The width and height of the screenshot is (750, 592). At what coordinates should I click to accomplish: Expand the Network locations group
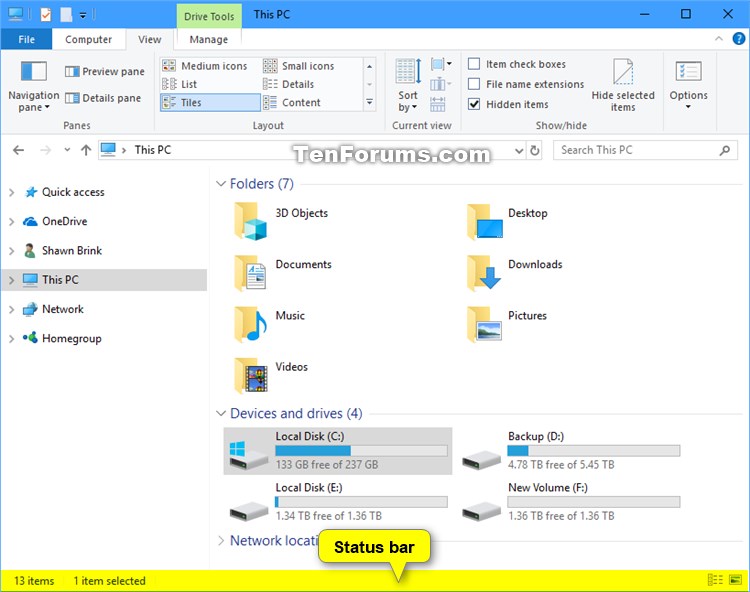[221, 540]
